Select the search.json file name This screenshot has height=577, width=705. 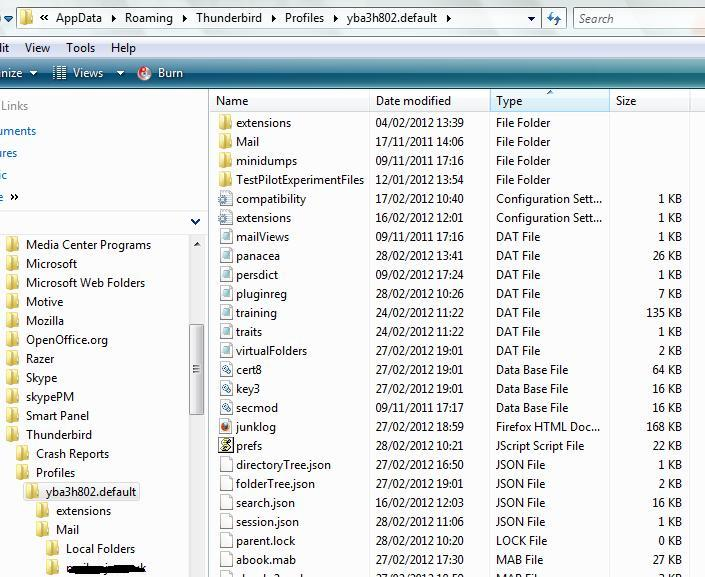tap(265, 503)
